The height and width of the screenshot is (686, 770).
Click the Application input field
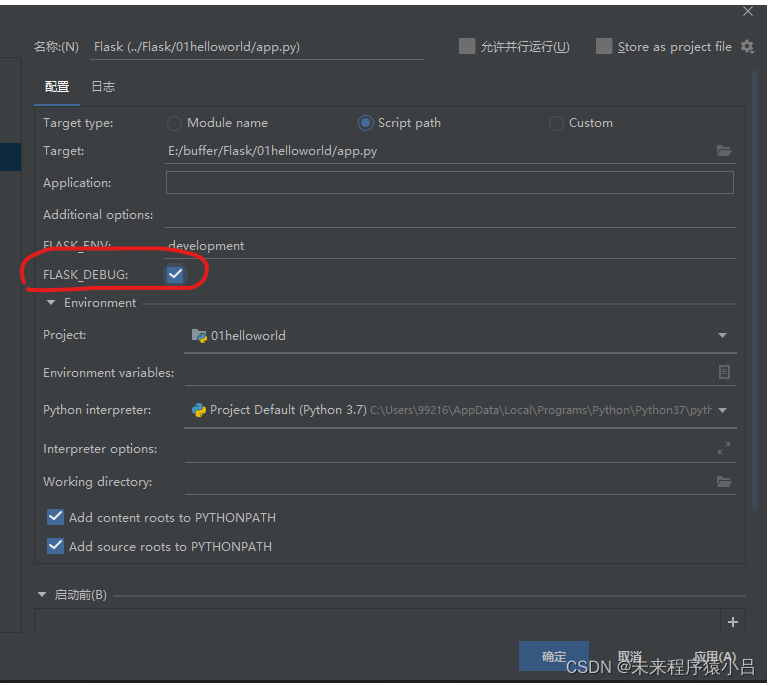pyautogui.click(x=450, y=183)
